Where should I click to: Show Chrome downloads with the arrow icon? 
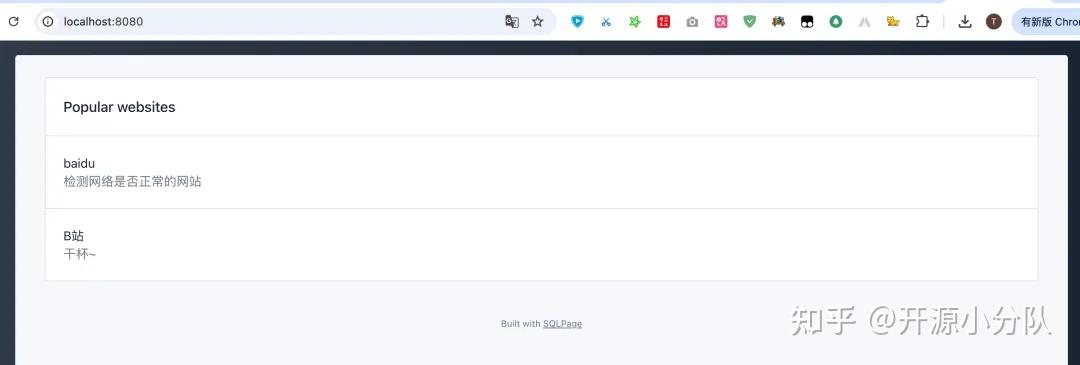coord(965,21)
